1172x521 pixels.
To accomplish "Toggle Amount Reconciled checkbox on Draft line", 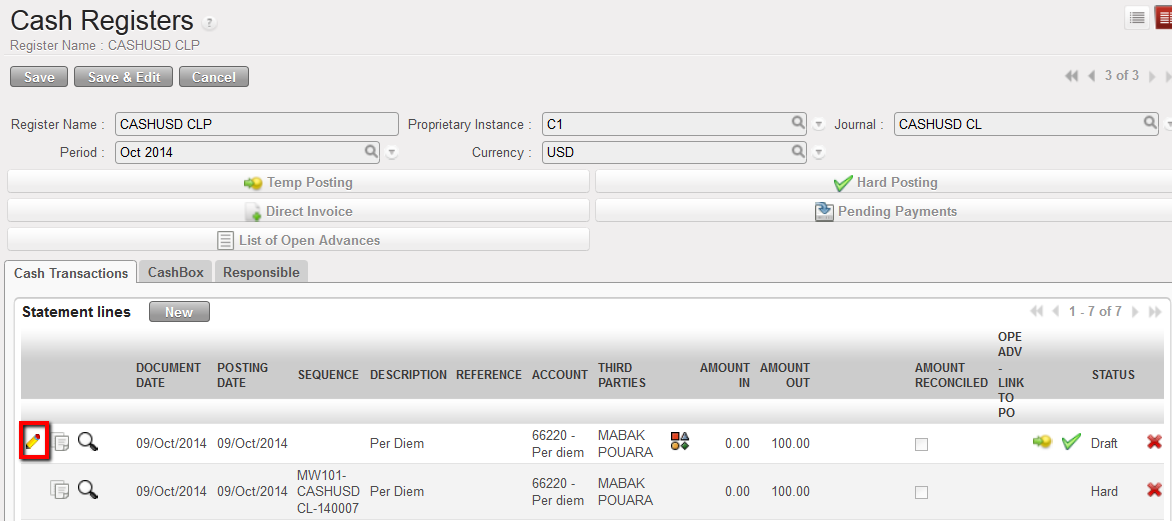I will pyautogui.click(x=921, y=444).
